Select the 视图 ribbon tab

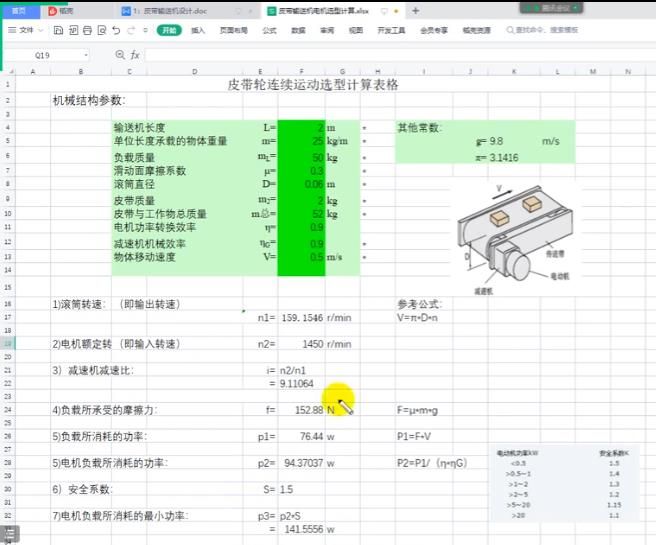[x=356, y=30]
